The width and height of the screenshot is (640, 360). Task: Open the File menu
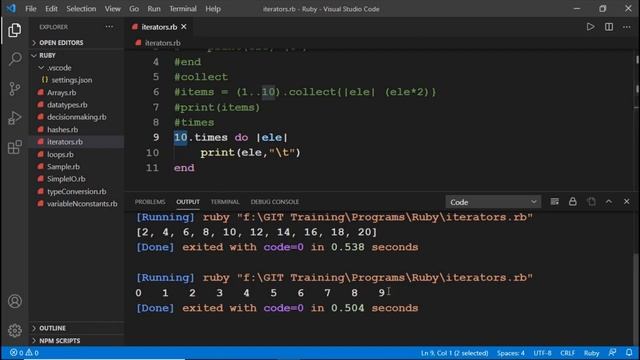31,9
